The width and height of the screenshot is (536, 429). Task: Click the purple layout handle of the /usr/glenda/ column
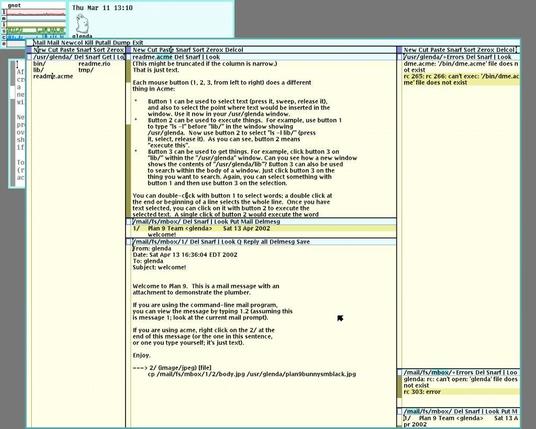(29, 50)
